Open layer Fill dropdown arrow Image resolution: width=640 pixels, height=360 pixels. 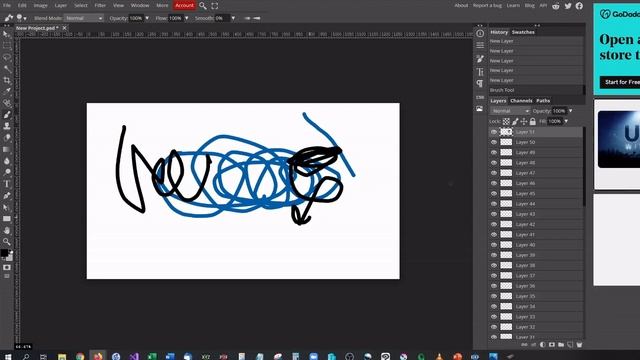click(566, 122)
